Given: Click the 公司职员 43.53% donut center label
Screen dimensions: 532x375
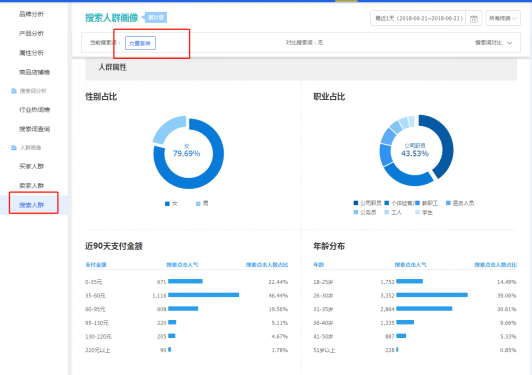Looking at the screenshot, I should click(x=415, y=150).
